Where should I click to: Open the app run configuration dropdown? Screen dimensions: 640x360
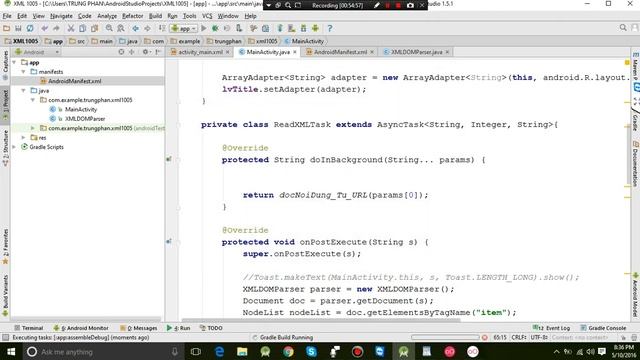pos(184,28)
